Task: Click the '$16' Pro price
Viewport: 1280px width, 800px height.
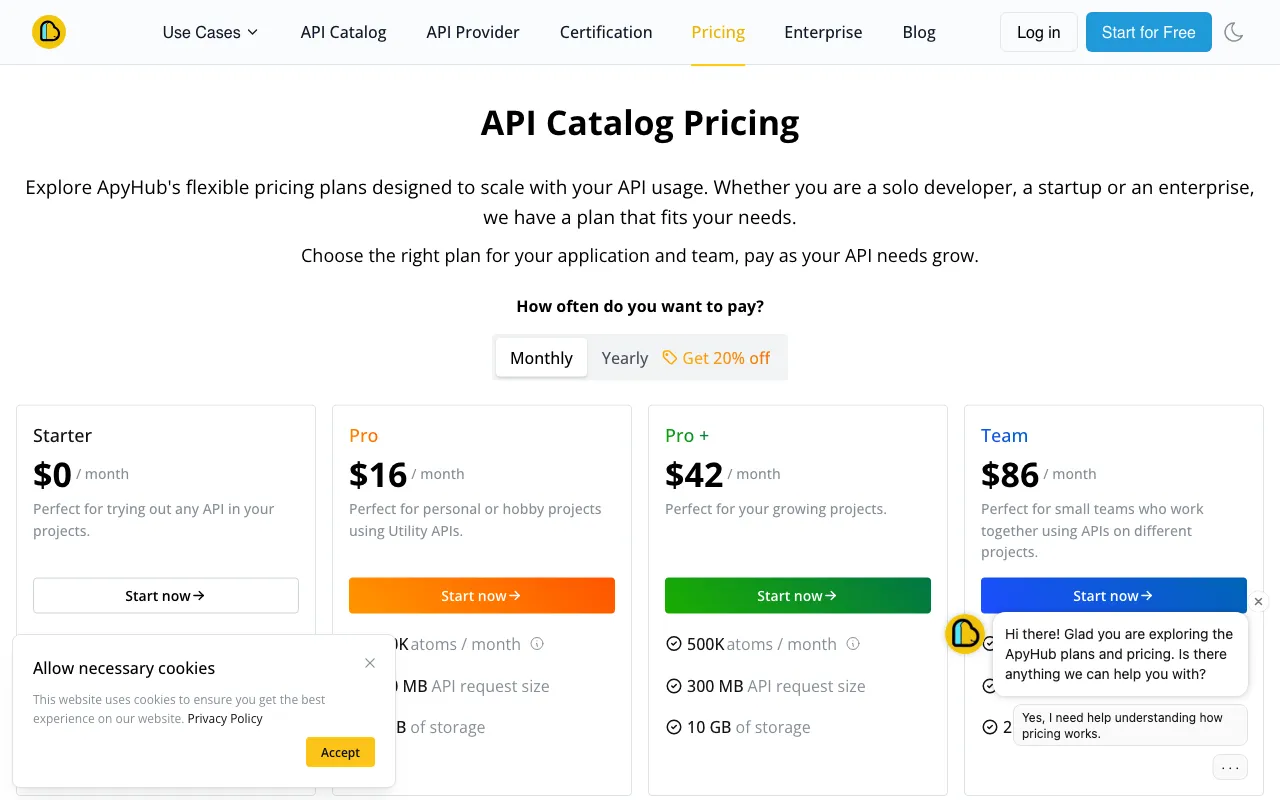Action: (378, 474)
